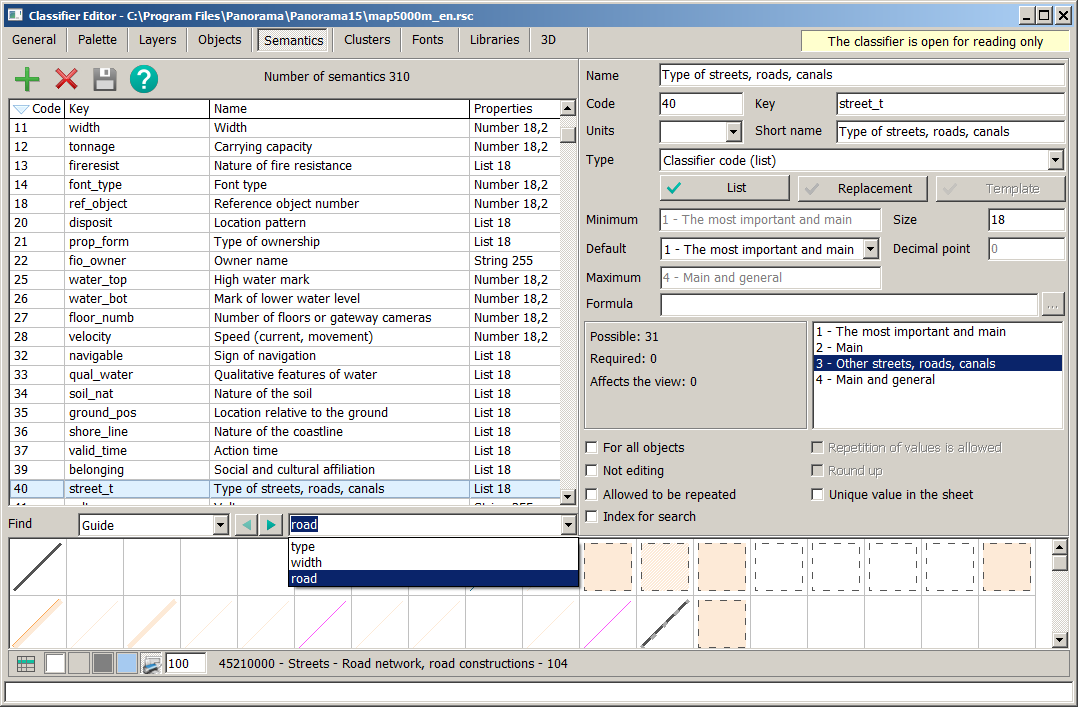Click the find next right arrow
The width and height of the screenshot is (1078, 707).
[x=271, y=525]
